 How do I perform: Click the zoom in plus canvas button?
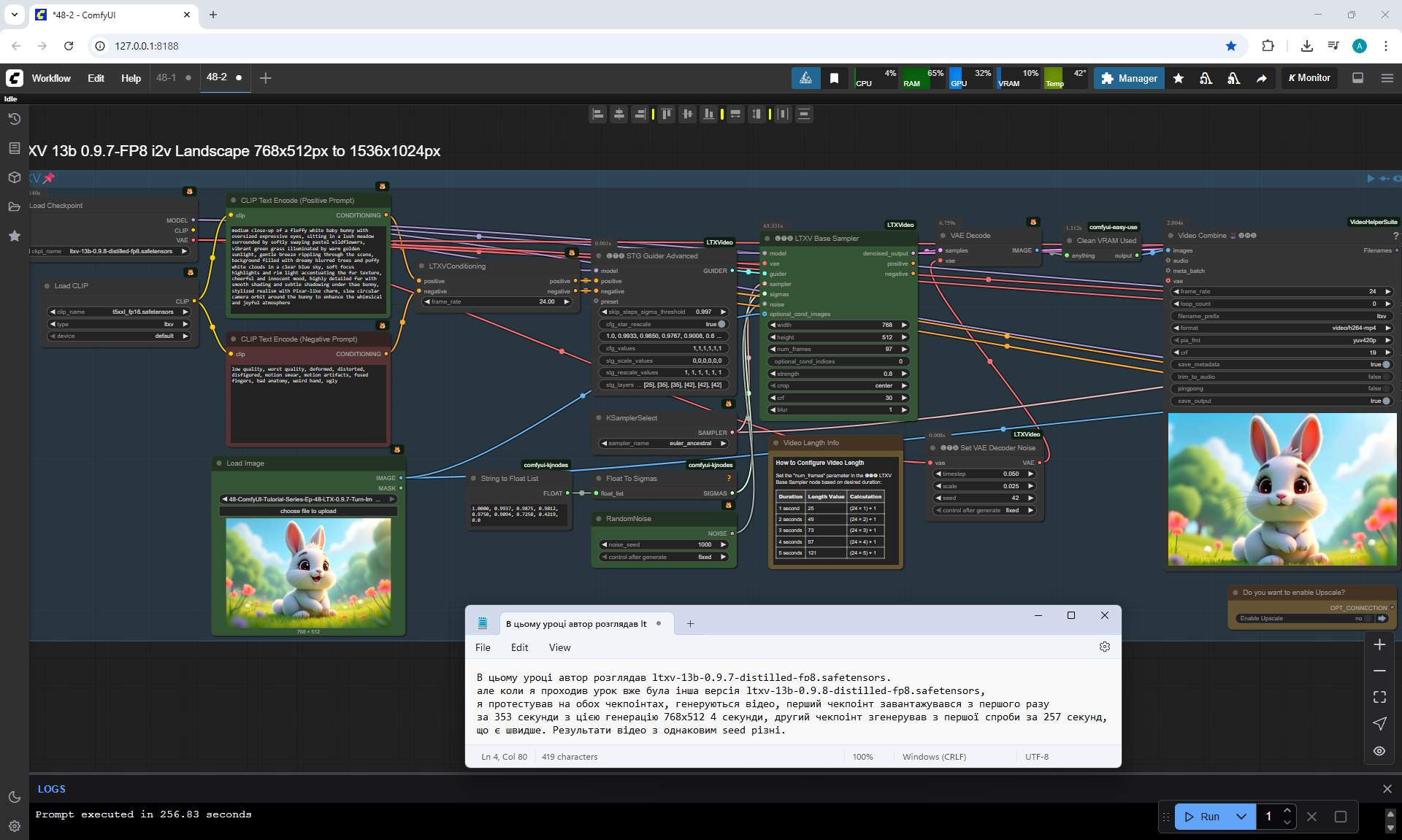pyautogui.click(x=1379, y=644)
